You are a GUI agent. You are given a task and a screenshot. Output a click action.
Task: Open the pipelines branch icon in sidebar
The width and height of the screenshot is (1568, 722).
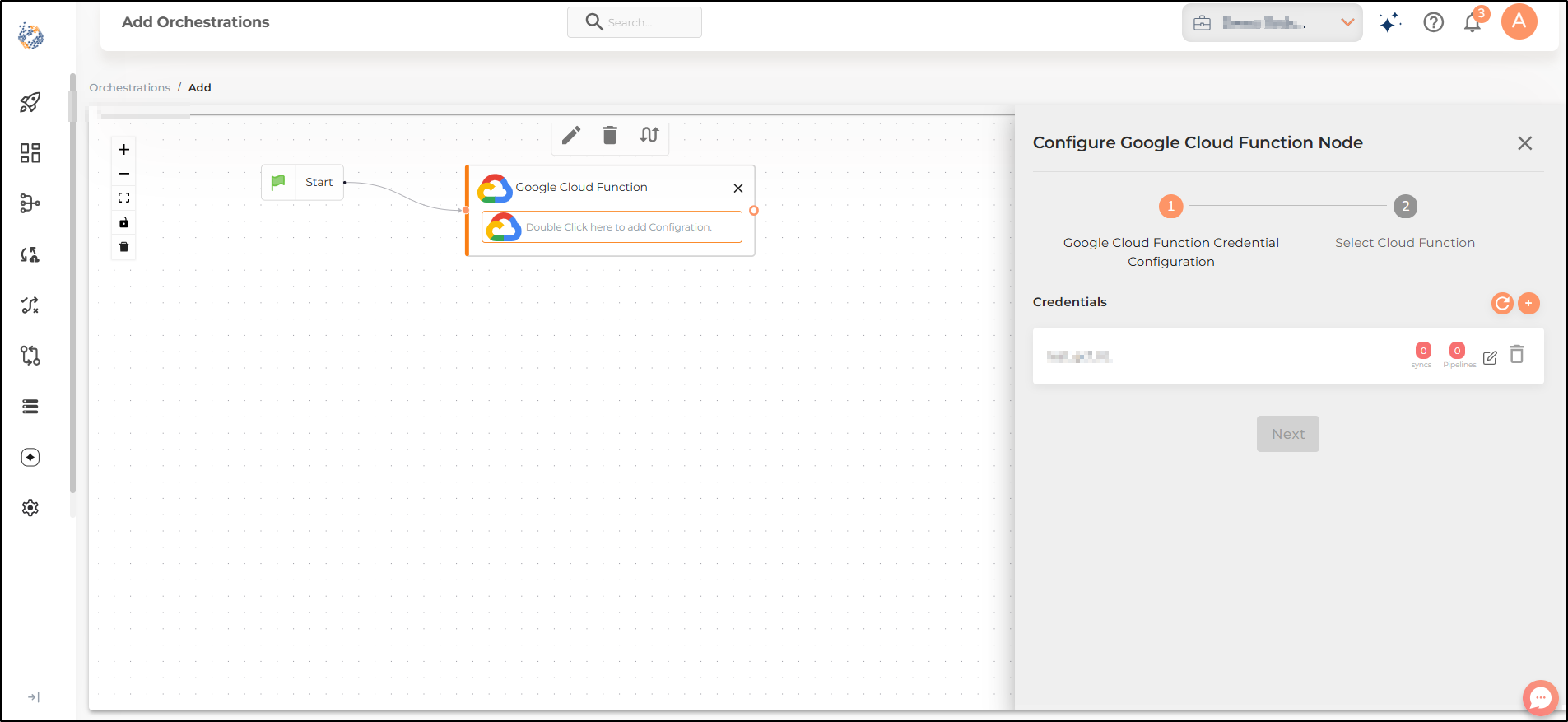(x=30, y=203)
